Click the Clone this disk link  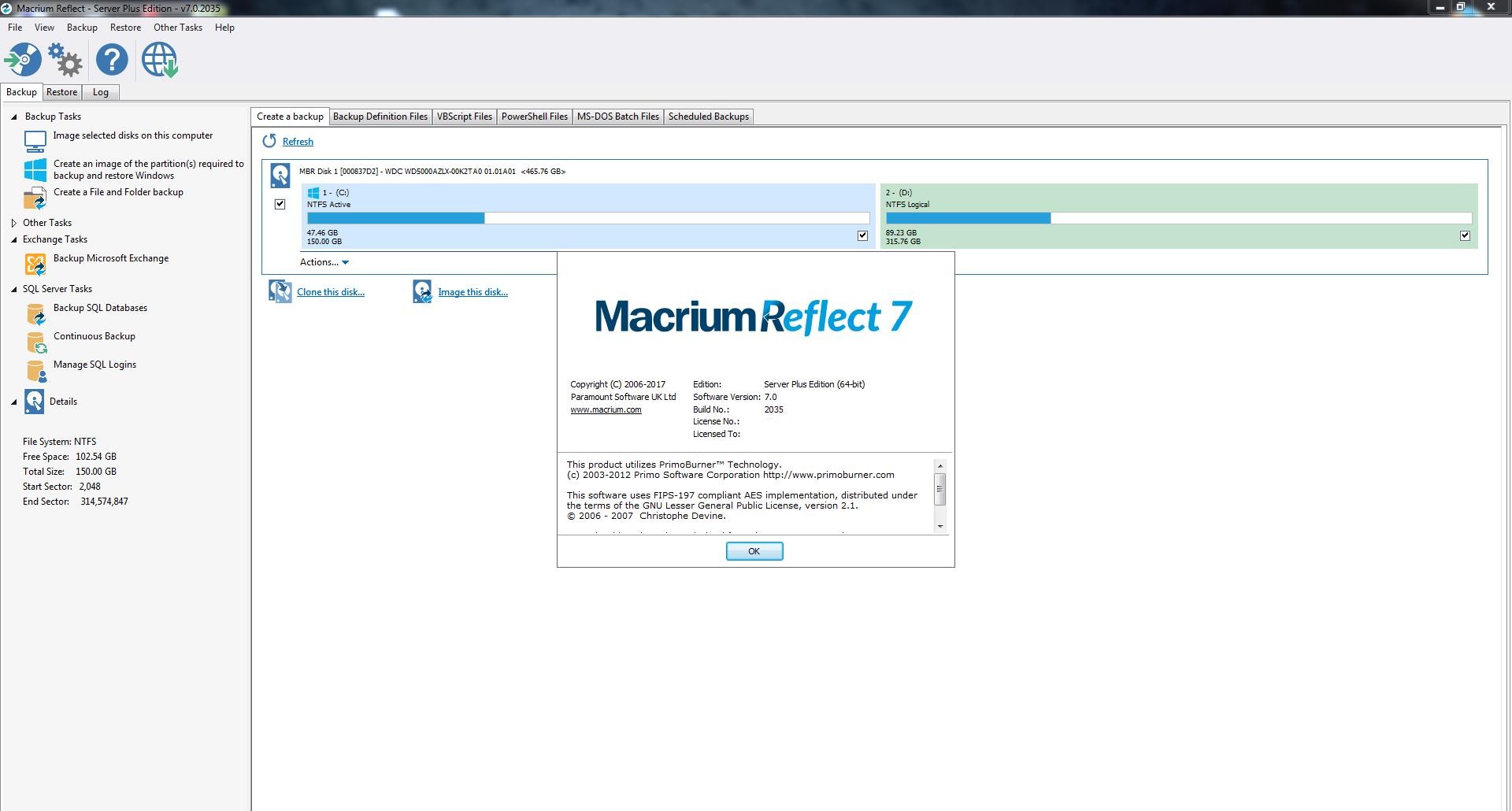331,292
